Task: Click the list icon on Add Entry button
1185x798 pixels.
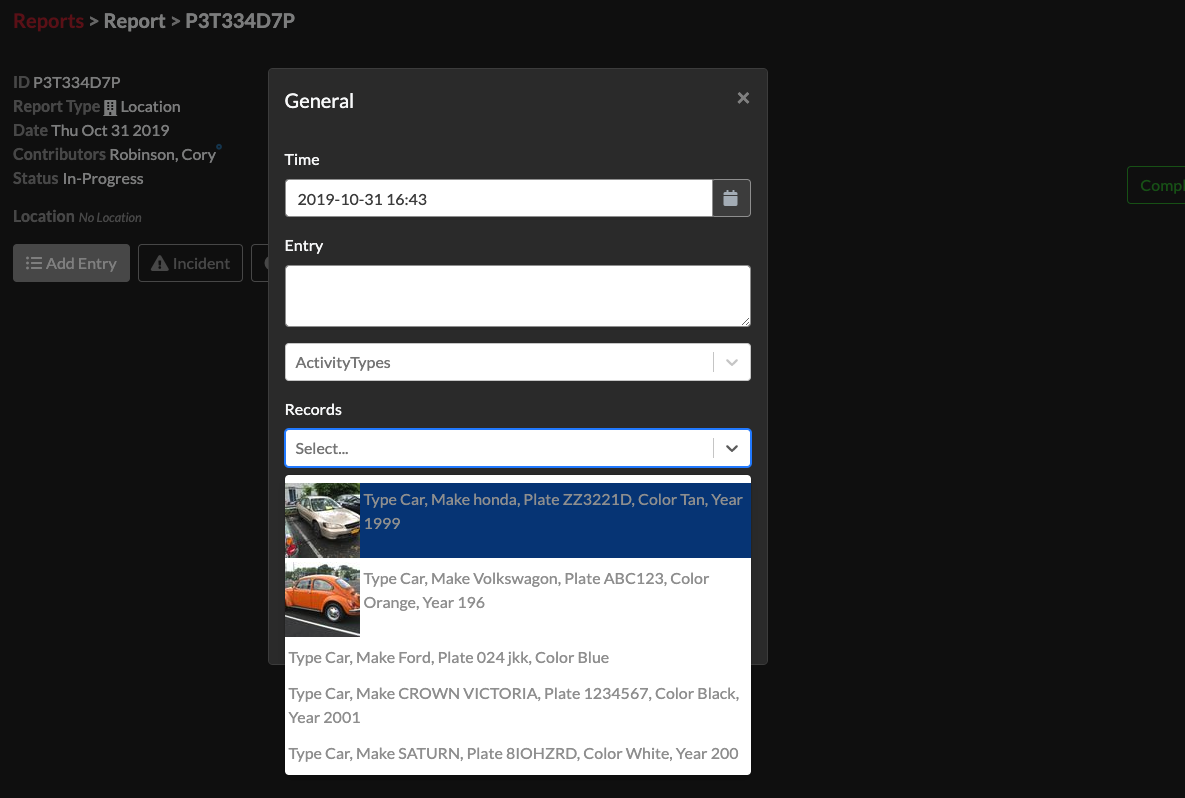Action: [36, 263]
